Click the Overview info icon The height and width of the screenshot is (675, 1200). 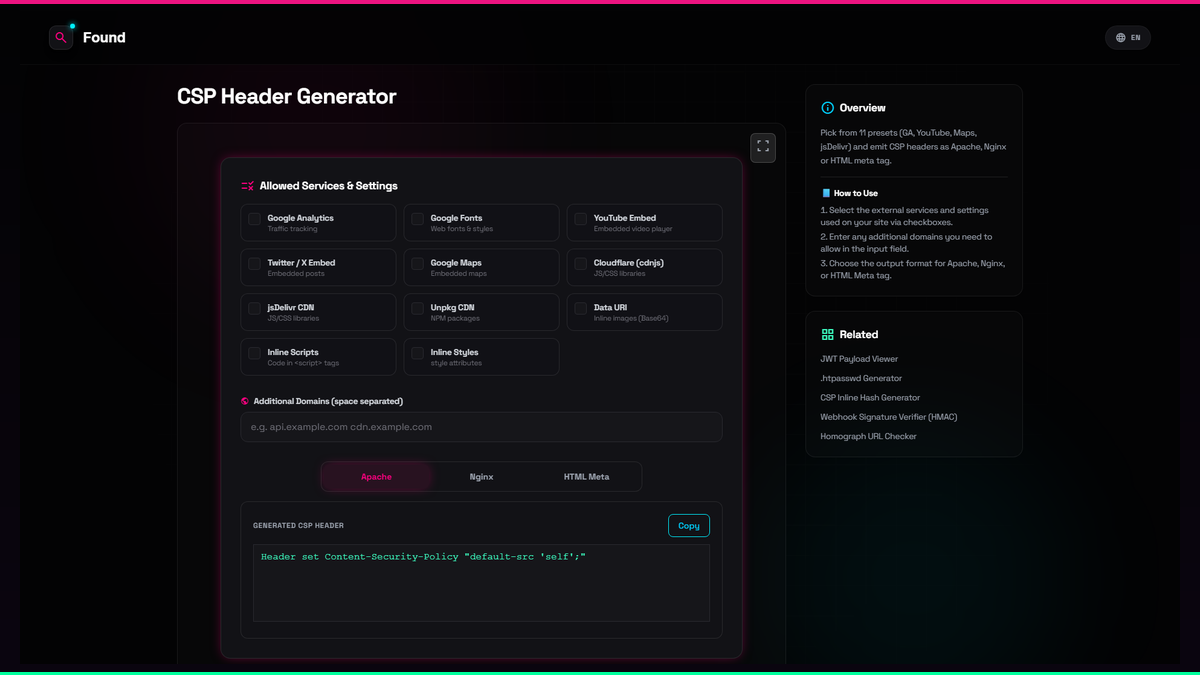click(827, 108)
